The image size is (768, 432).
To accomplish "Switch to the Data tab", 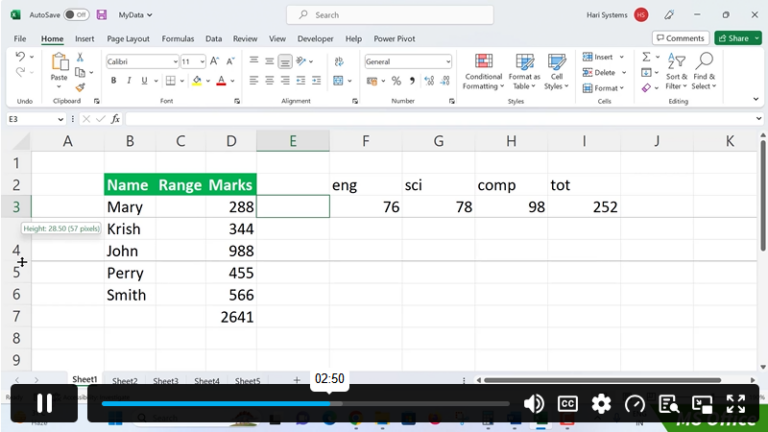I will (x=214, y=39).
